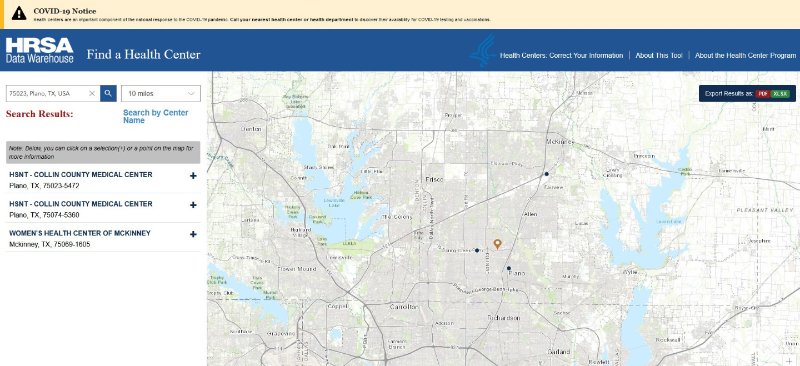
Task: Open the 10 miles radius dropdown
Action: (x=161, y=93)
